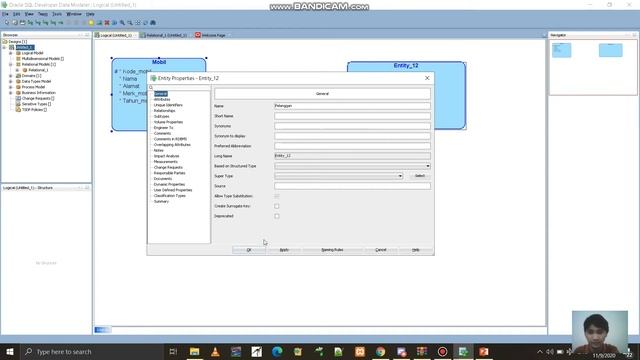Viewport: 640px width, 360px height.
Task: Open the Super Type dropdown
Action: (400, 176)
